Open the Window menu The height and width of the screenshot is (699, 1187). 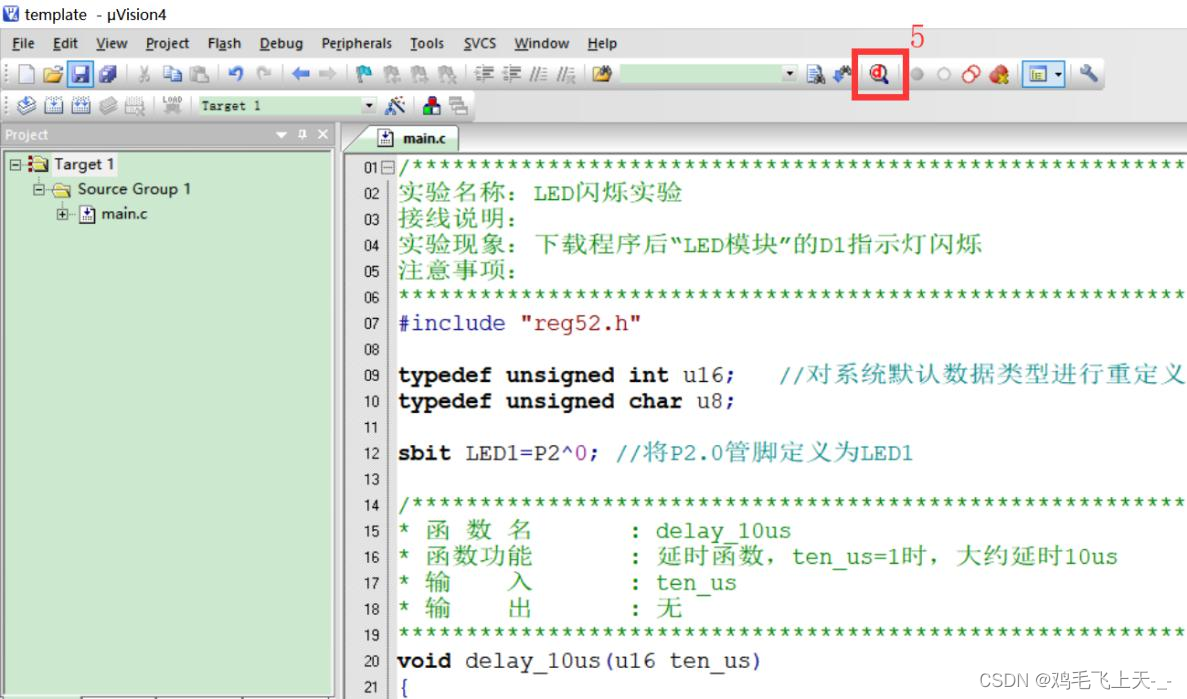541,43
